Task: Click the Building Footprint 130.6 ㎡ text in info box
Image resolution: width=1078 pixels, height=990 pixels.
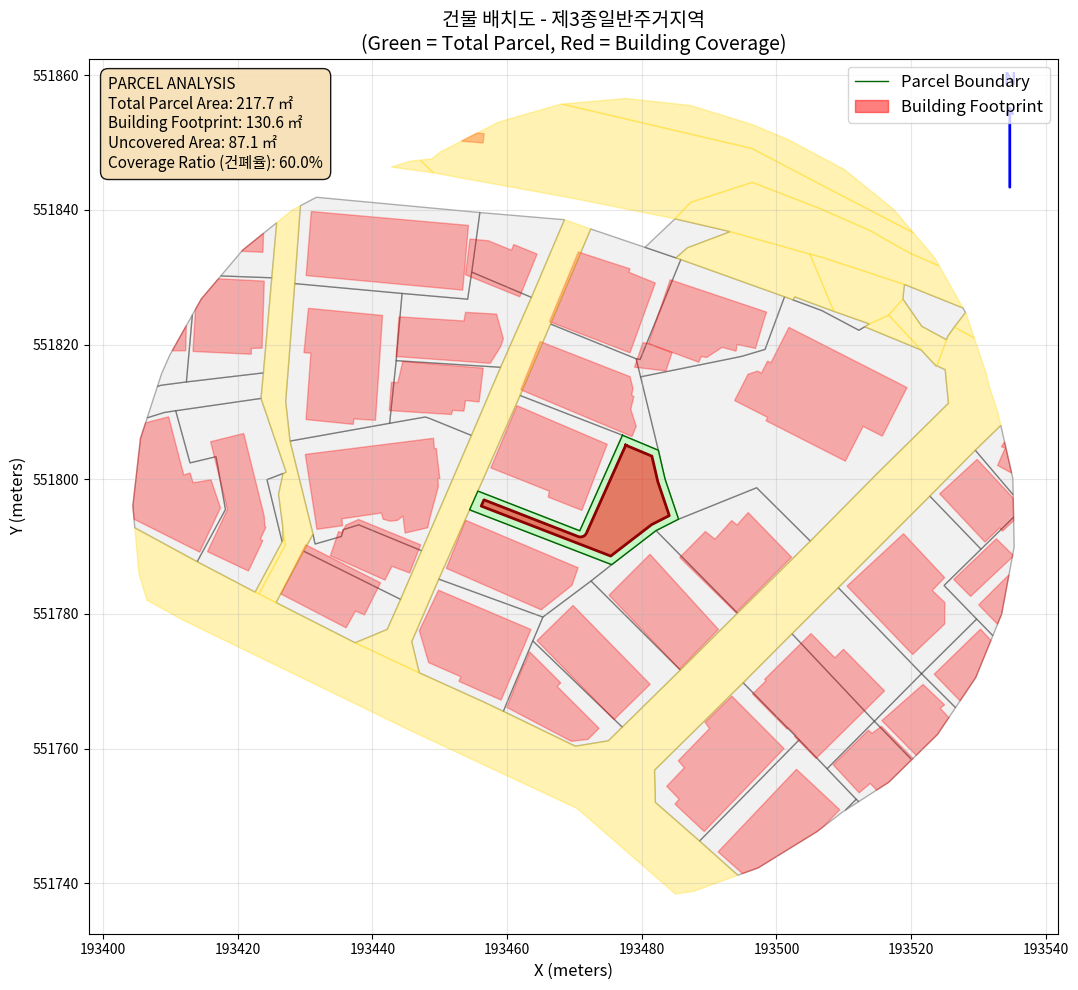Action: pos(205,122)
